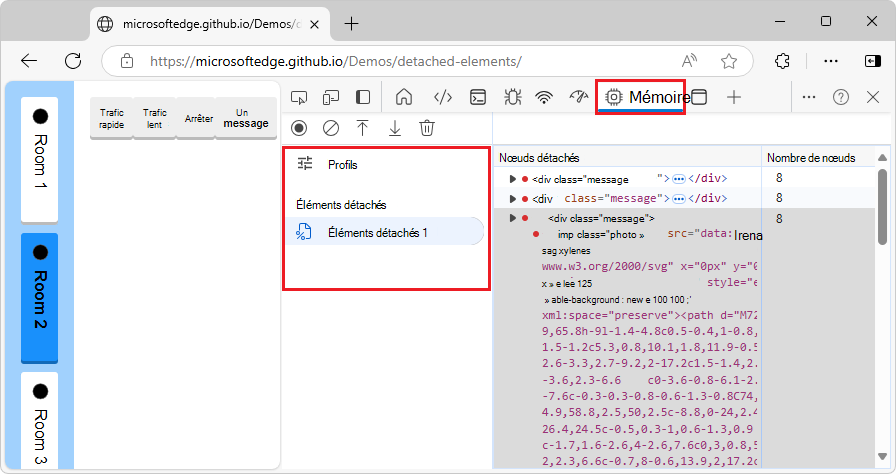Open a new browser tab
The width and height of the screenshot is (896, 474).
pos(351,24)
